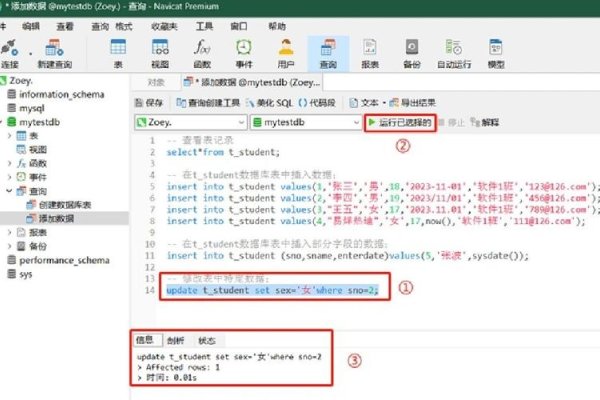Select saved query 添加数据 in tree
The width and height of the screenshot is (600, 400).
[56, 219]
